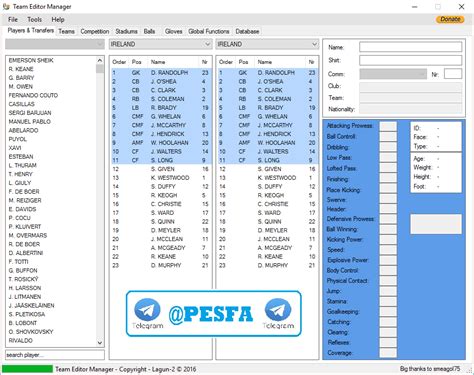Click Pos column header in right squad
The image size is (474, 375).
pos(245,62)
